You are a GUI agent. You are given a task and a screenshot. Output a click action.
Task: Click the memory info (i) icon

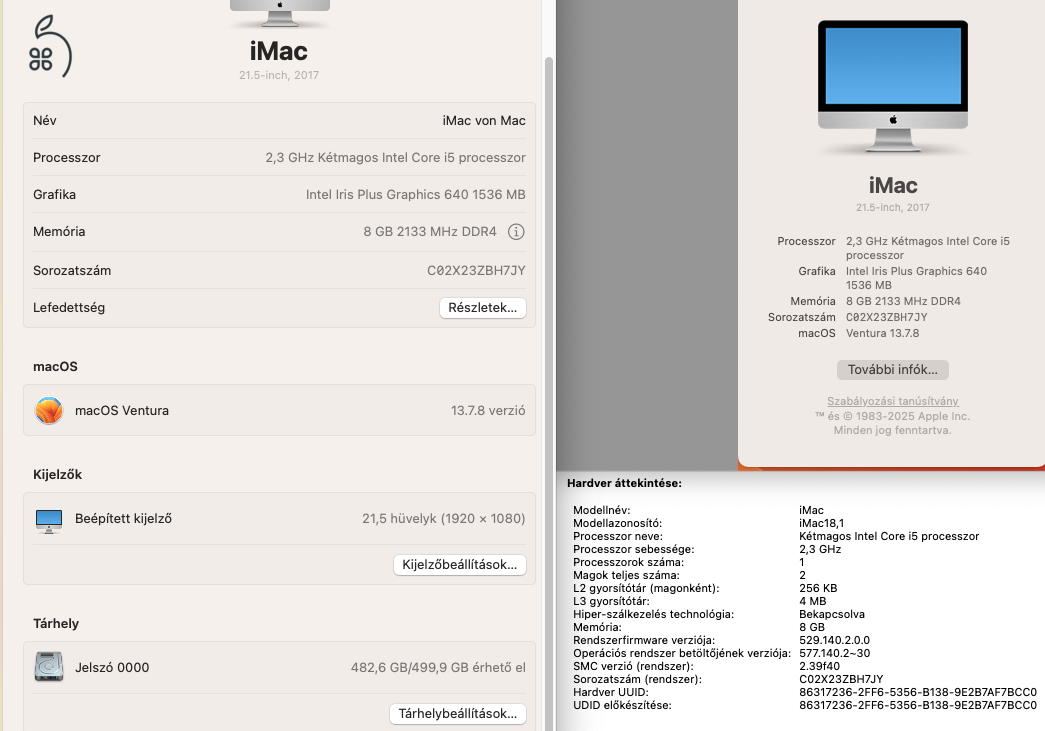point(517,231)
